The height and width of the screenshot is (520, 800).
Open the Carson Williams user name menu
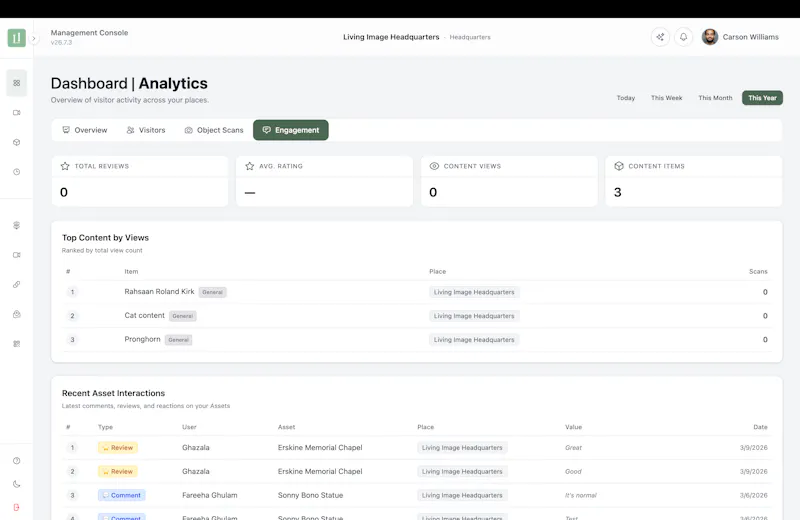coord(751,37)
